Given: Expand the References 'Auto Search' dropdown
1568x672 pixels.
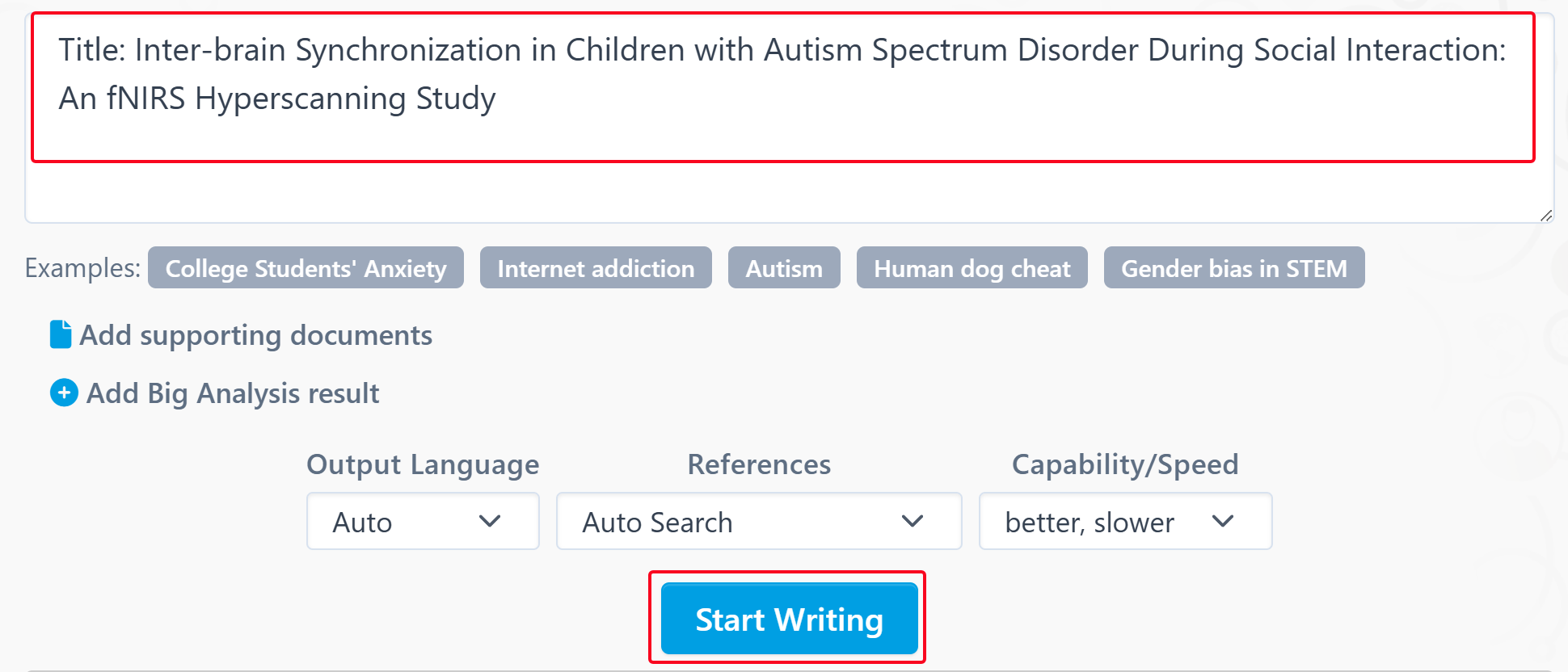Looking at the screenshot, I should coord(758,522).
